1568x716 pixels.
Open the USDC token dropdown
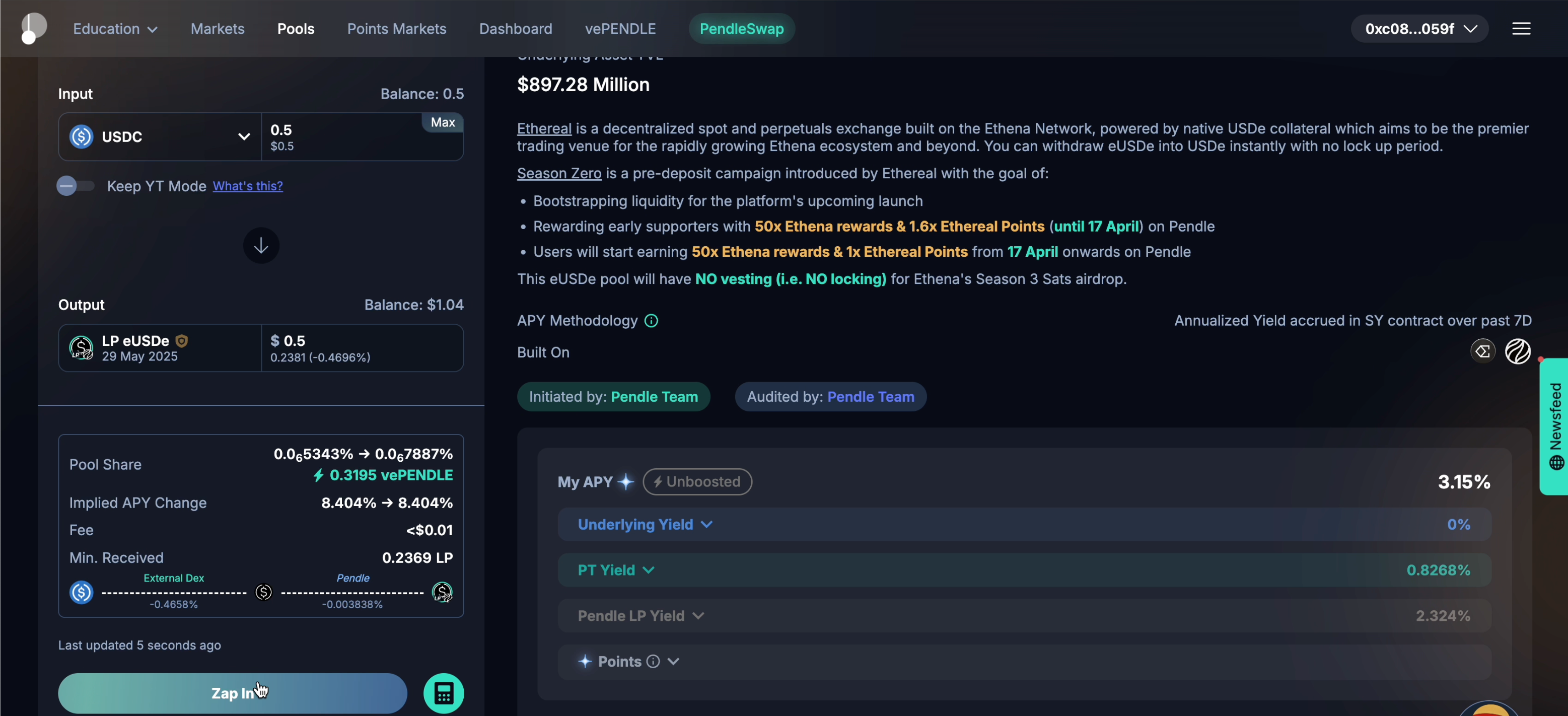pyautogui.click(x=160, y=136)
